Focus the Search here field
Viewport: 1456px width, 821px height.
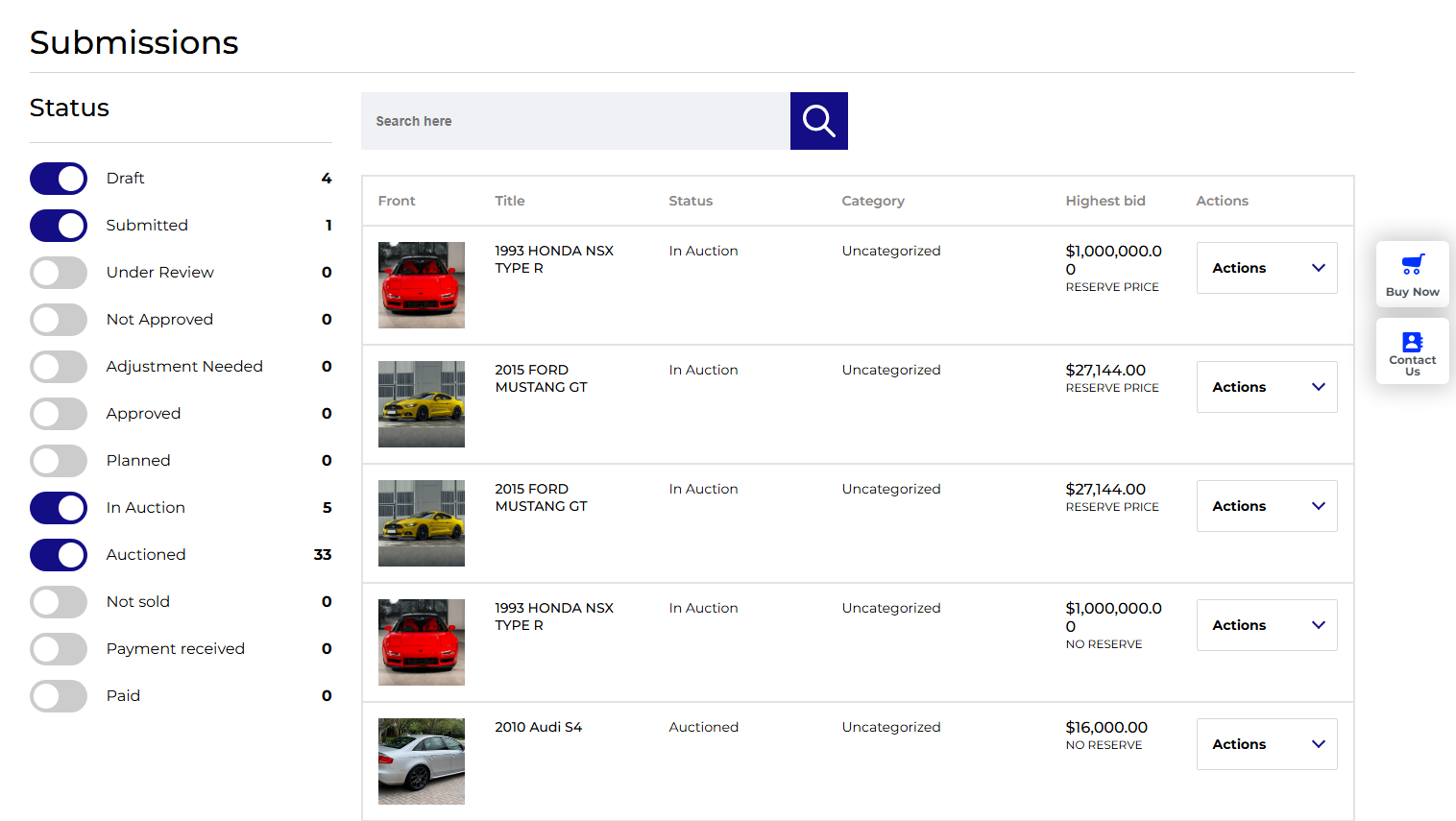(x=575, y=121)
